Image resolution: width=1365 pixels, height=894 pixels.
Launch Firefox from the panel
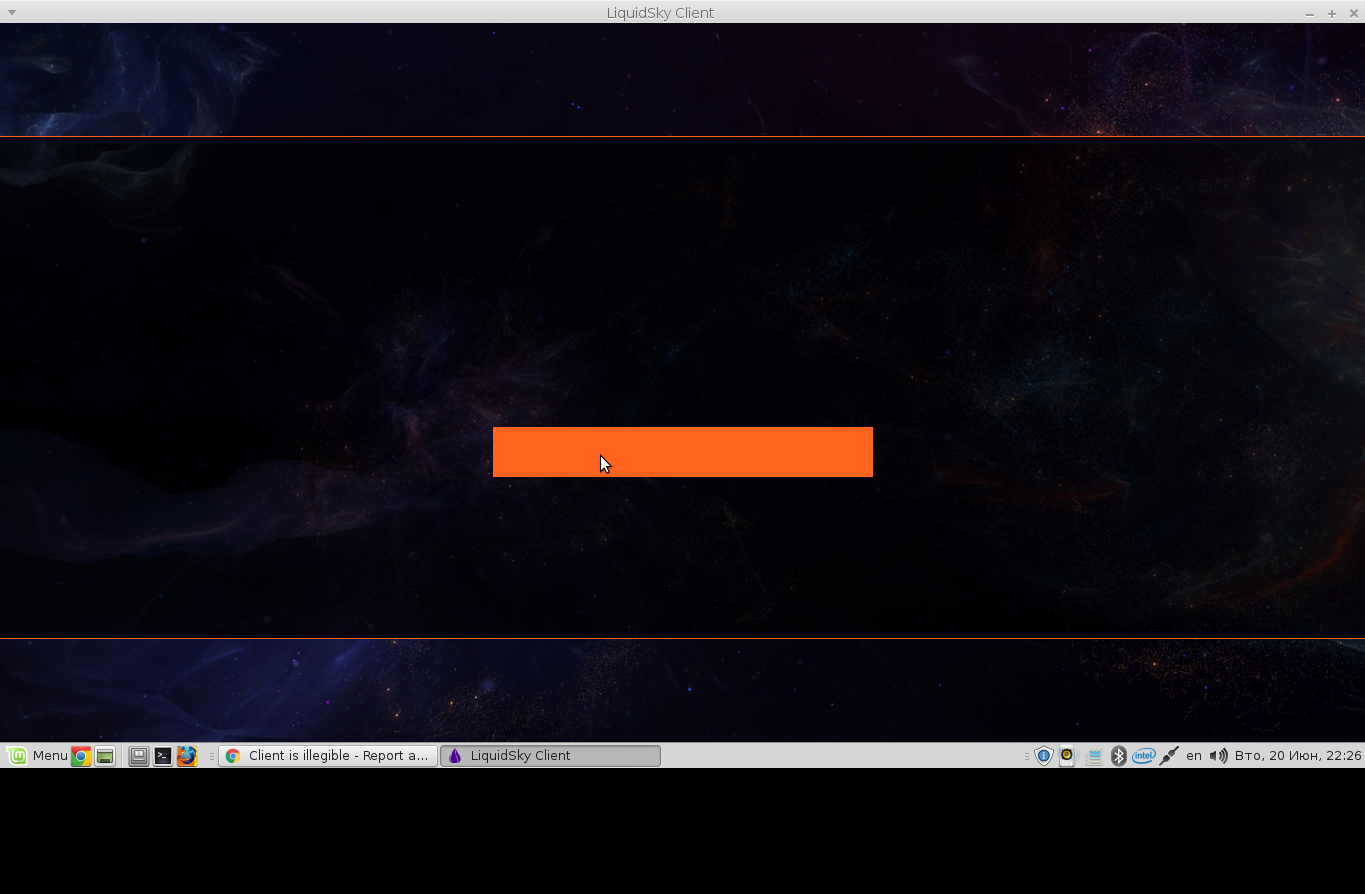coord(187,756)
